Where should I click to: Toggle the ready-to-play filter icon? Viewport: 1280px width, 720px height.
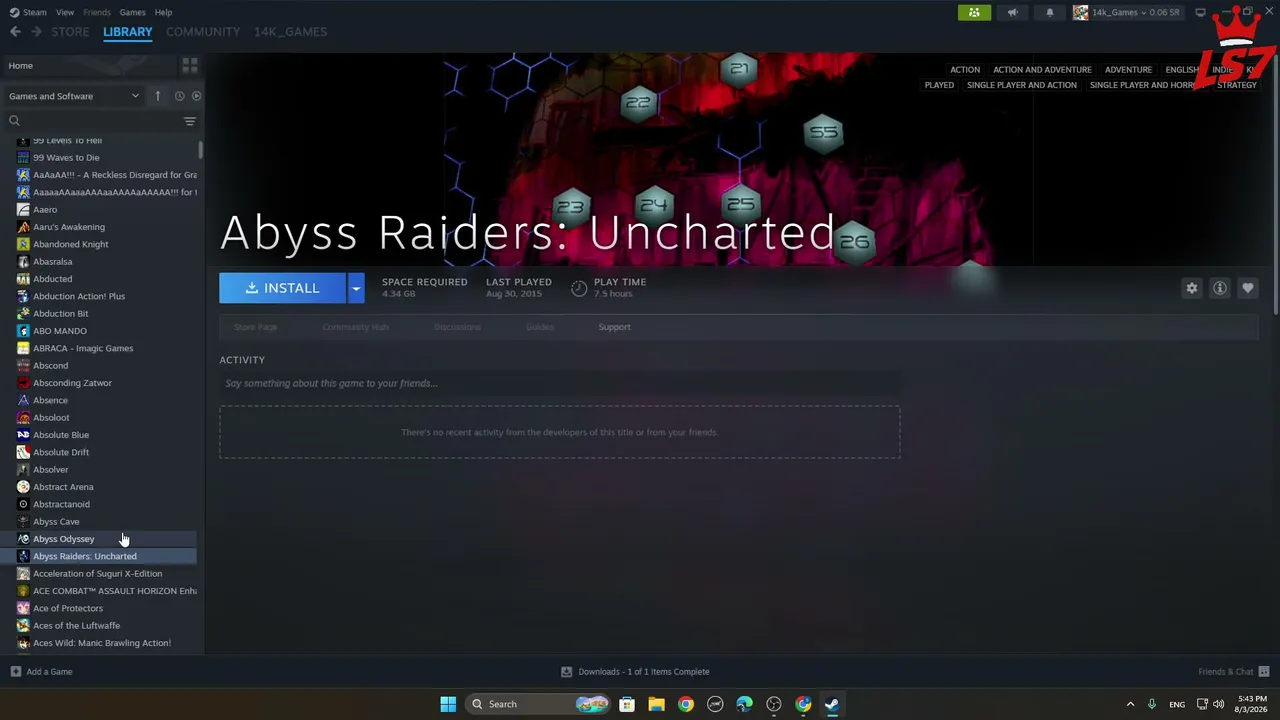click(196, 96)
